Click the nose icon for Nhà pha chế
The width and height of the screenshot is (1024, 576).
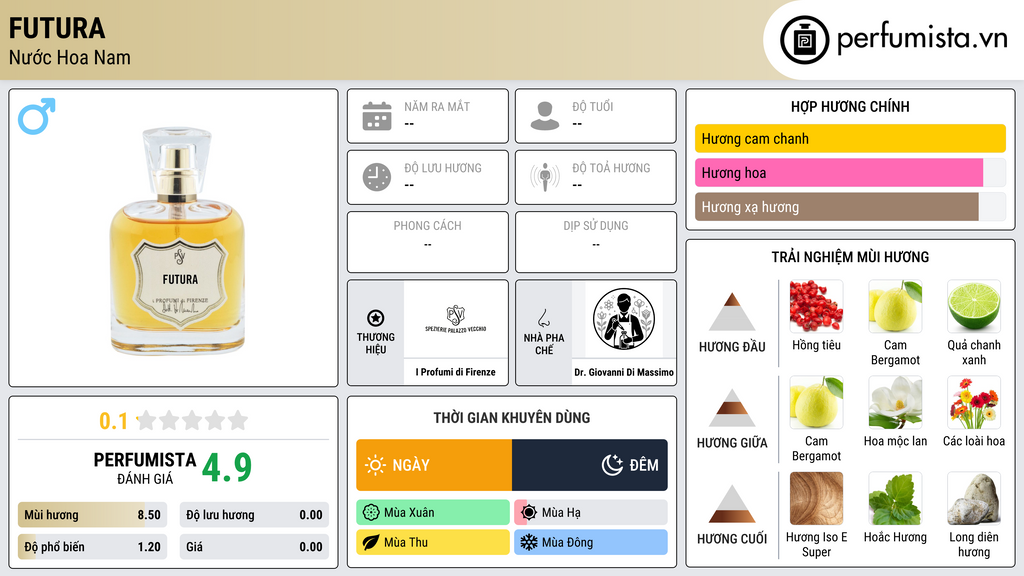tap(543, 318)
